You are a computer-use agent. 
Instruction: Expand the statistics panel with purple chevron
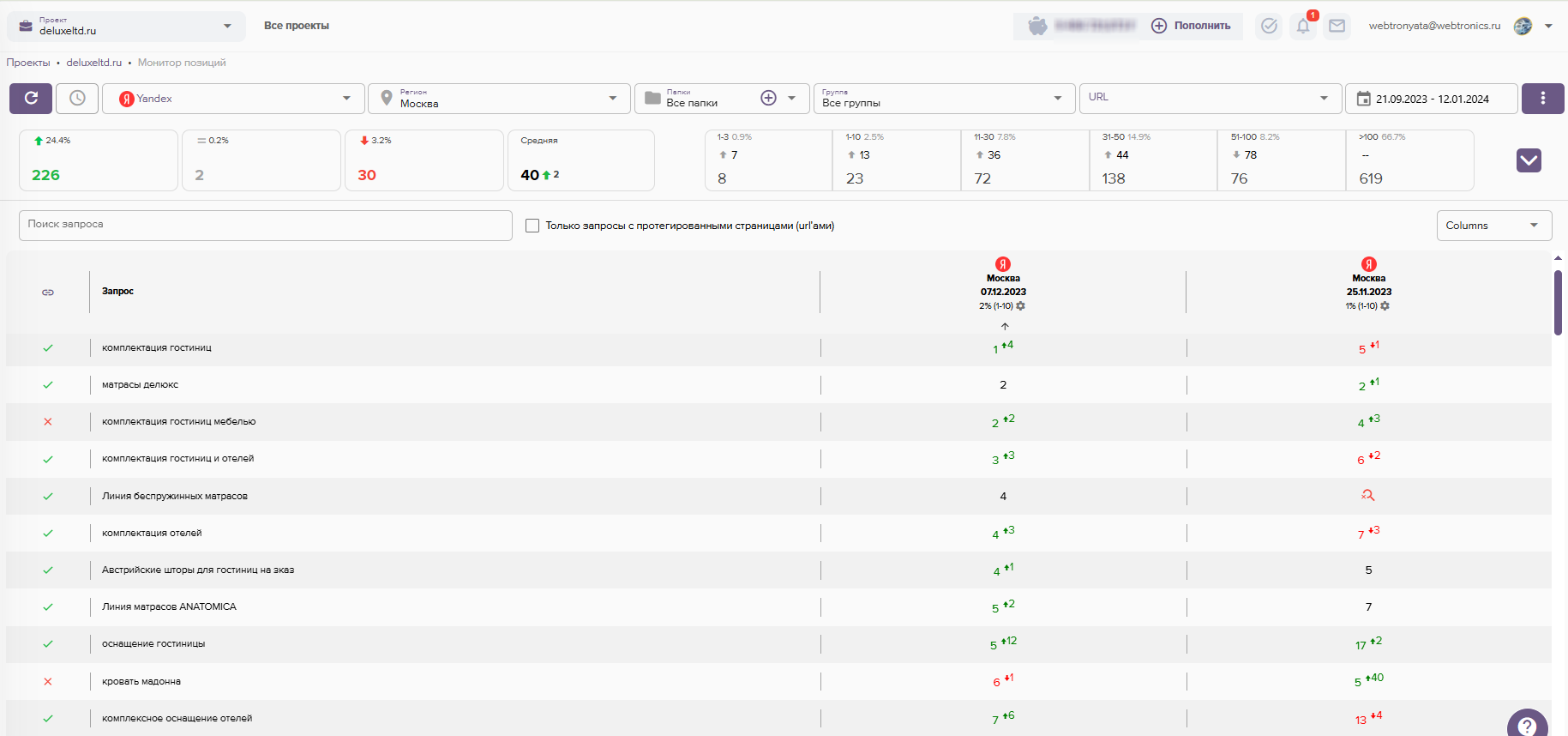pyautogui.click(x=1529, y=160)
